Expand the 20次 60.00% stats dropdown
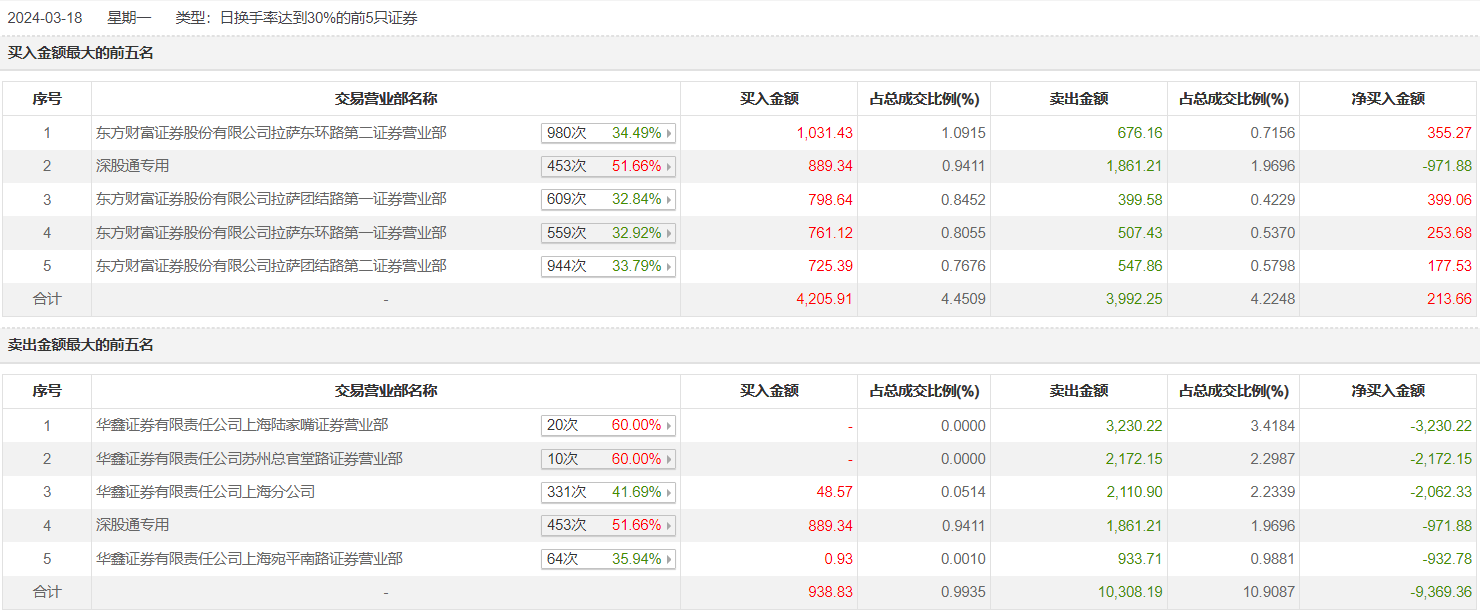This screenshot has width=1480, height=612. pyautogui.click(x=608, y=426)
